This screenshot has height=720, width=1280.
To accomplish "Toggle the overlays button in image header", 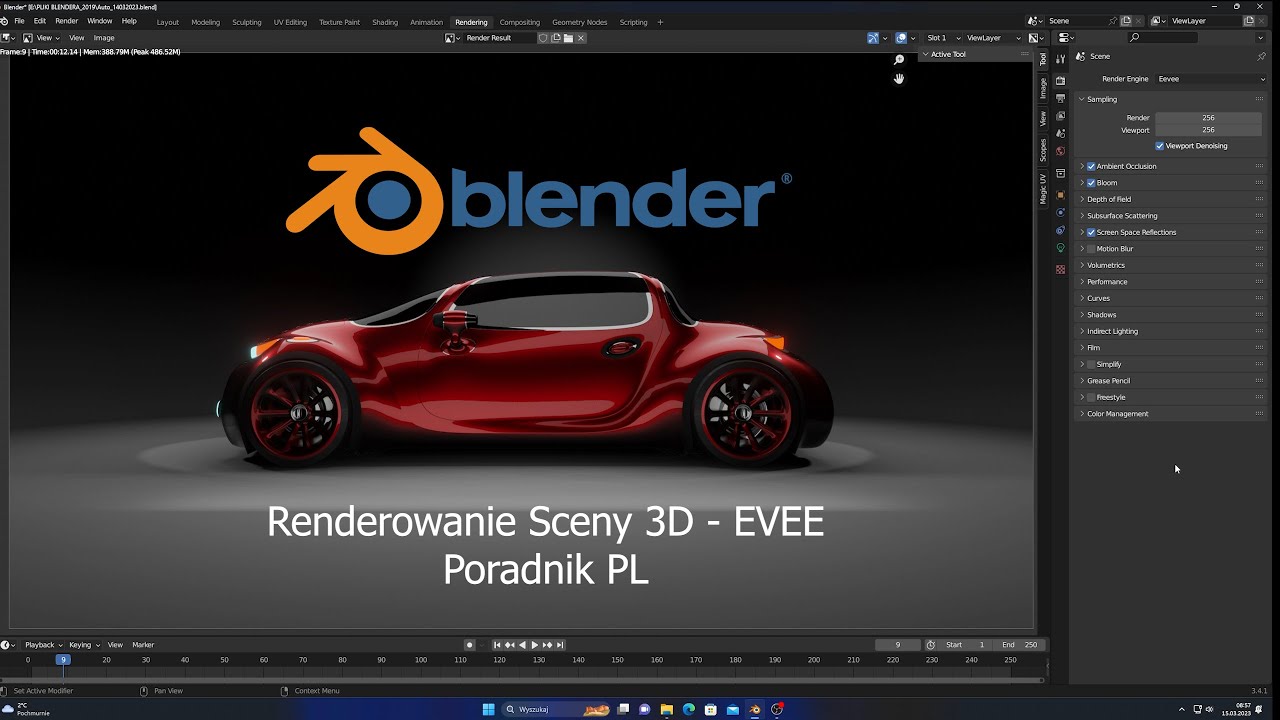I will [901, 38].
